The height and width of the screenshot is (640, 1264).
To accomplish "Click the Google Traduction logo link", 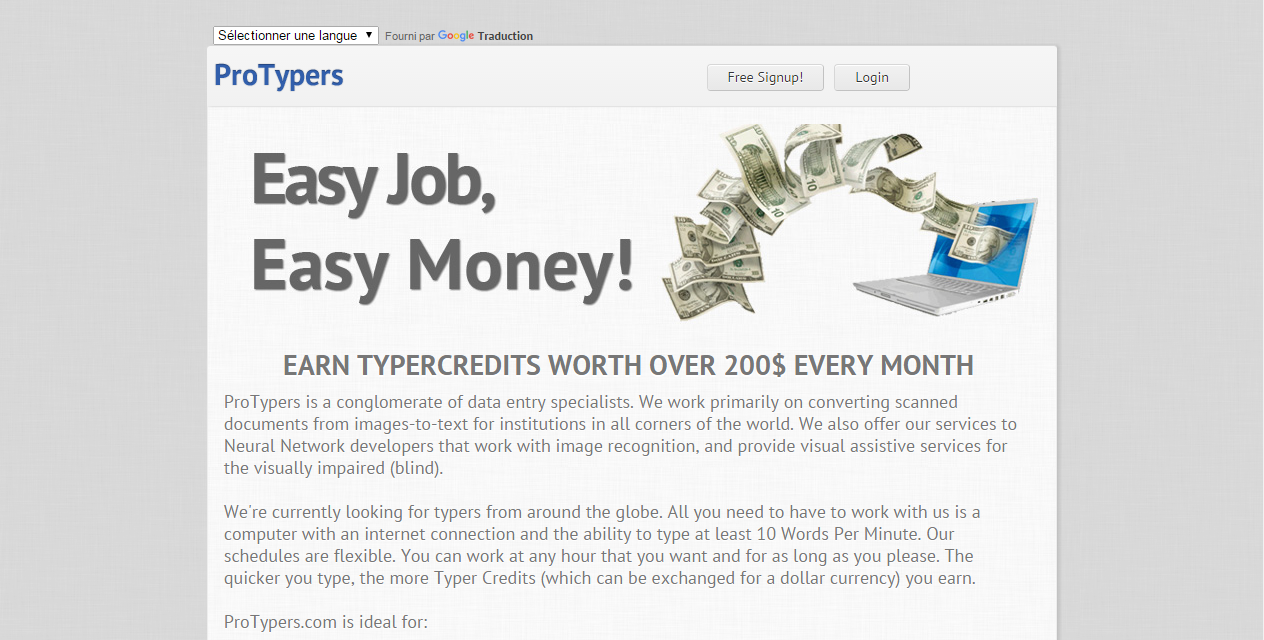I will [x=485, y=36].
